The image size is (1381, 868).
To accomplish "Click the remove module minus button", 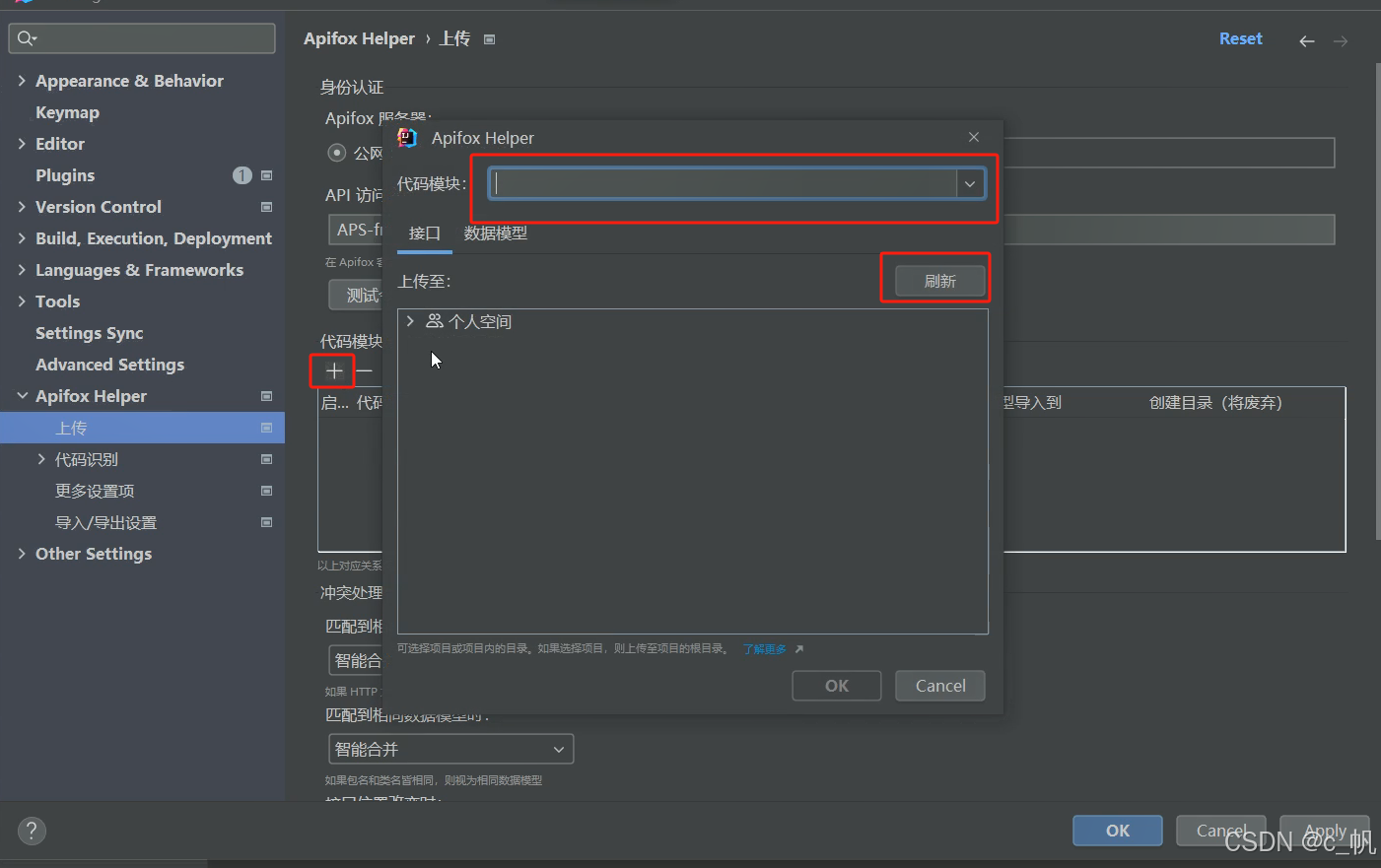I will [365, 370].
